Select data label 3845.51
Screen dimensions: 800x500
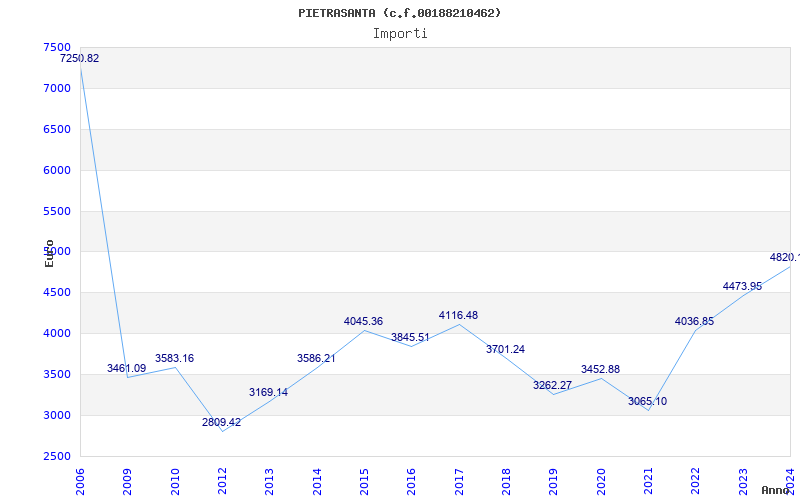pos(410,337)
